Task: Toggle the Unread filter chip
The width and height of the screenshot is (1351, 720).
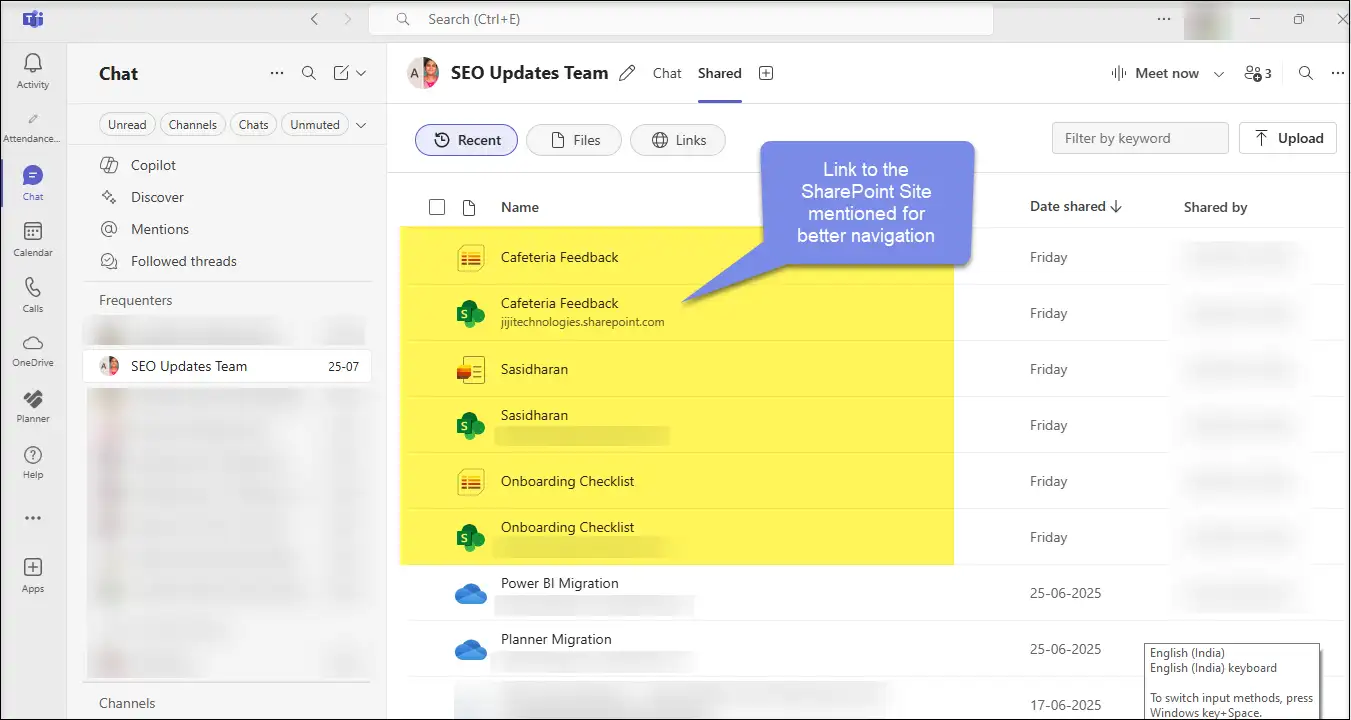Action: 127,125
